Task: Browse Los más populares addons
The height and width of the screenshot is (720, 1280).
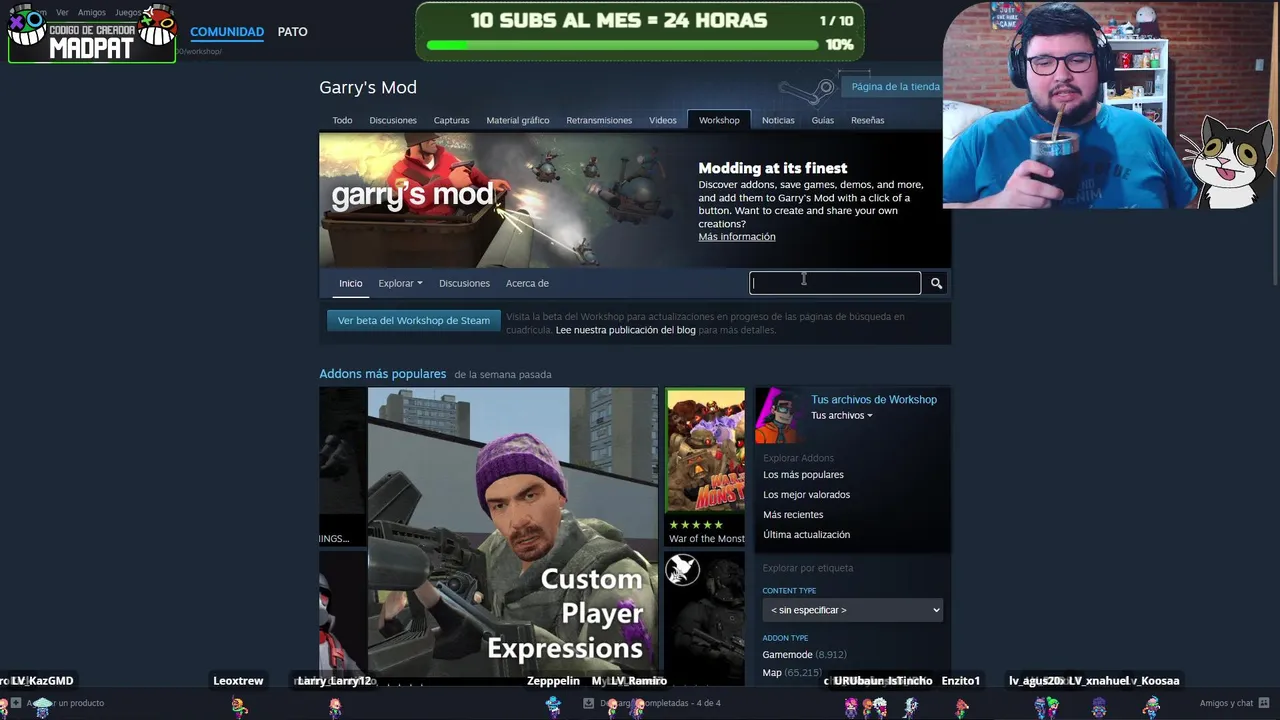Action: [803, 475]
